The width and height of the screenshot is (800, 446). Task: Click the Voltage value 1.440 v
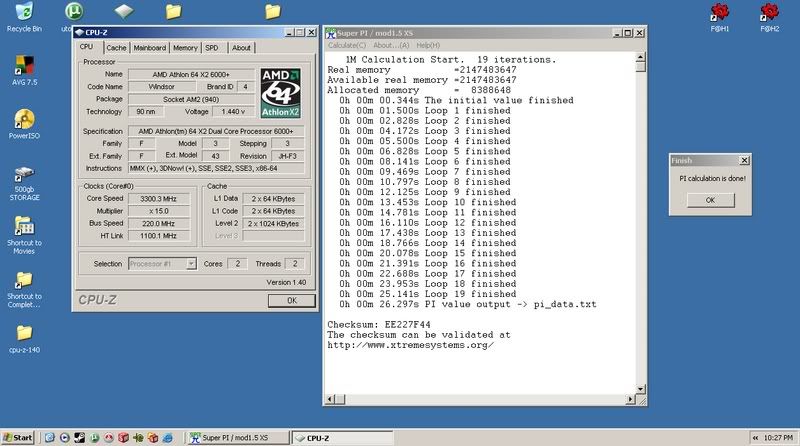pyautogui.click(x=233, y=111)
